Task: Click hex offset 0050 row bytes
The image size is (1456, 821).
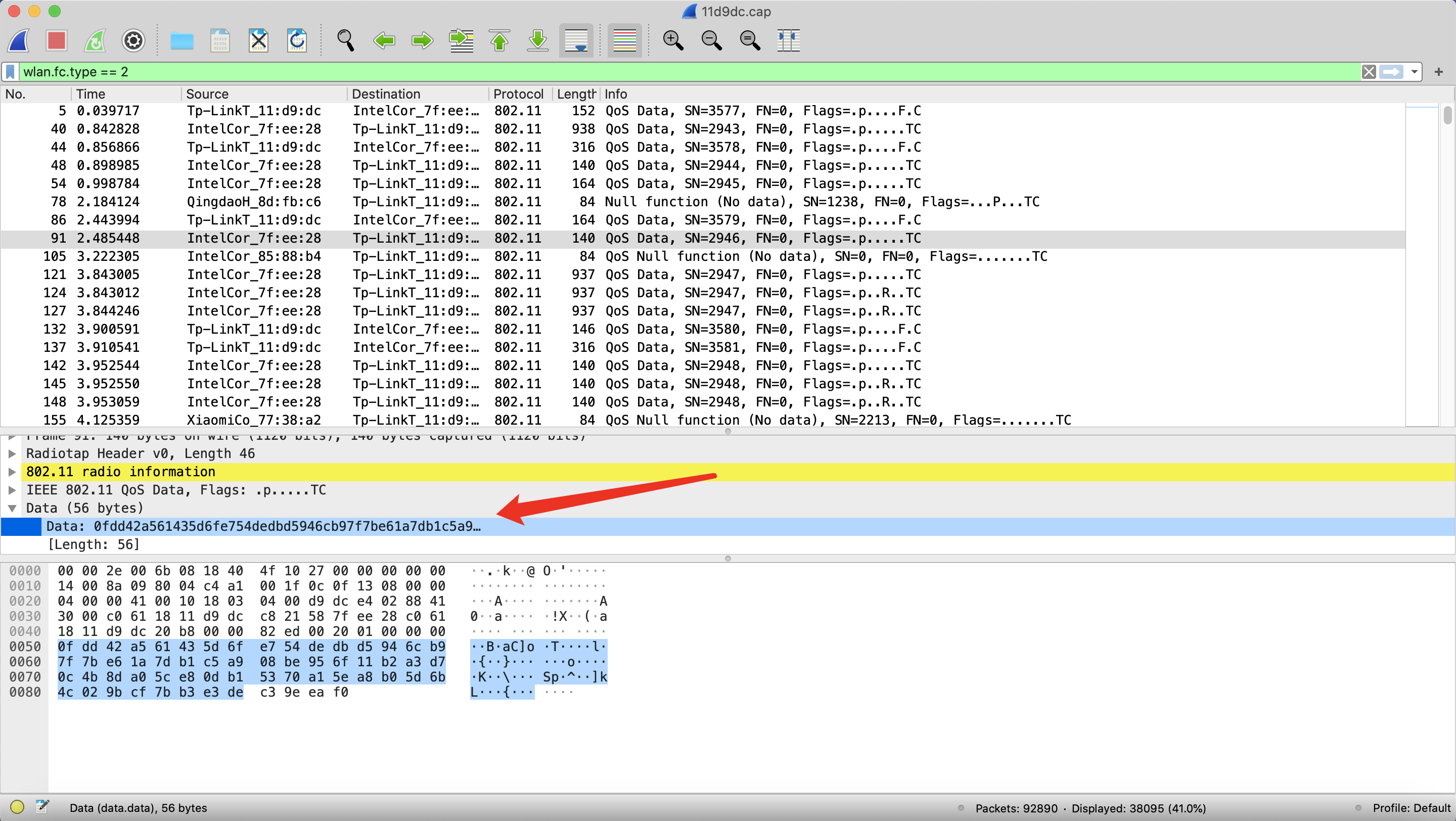Action: tap(251, 647)
